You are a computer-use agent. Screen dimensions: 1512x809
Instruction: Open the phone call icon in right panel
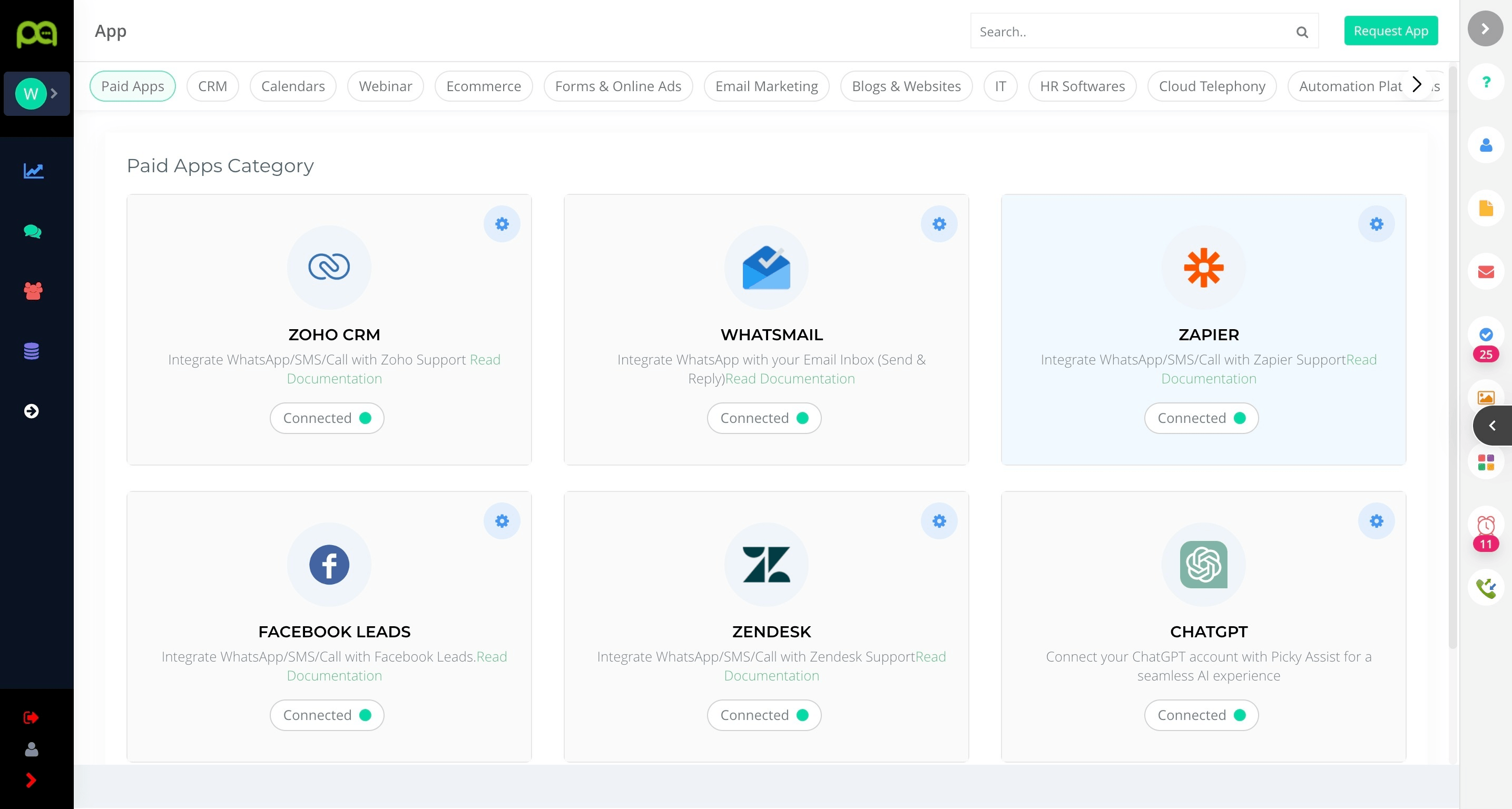pos(1486,587)
